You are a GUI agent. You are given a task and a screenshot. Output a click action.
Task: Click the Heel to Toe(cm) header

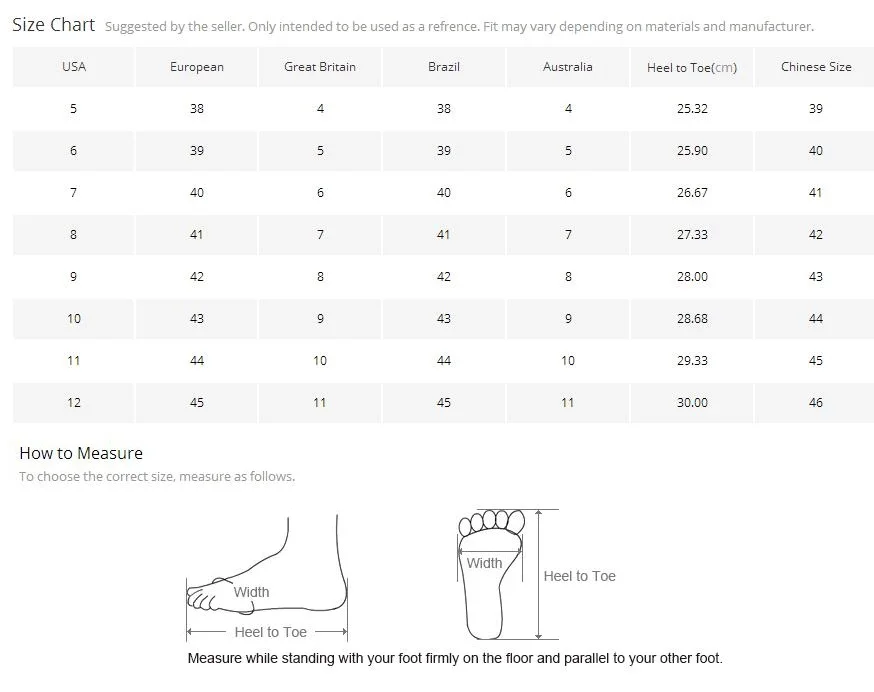692,67
